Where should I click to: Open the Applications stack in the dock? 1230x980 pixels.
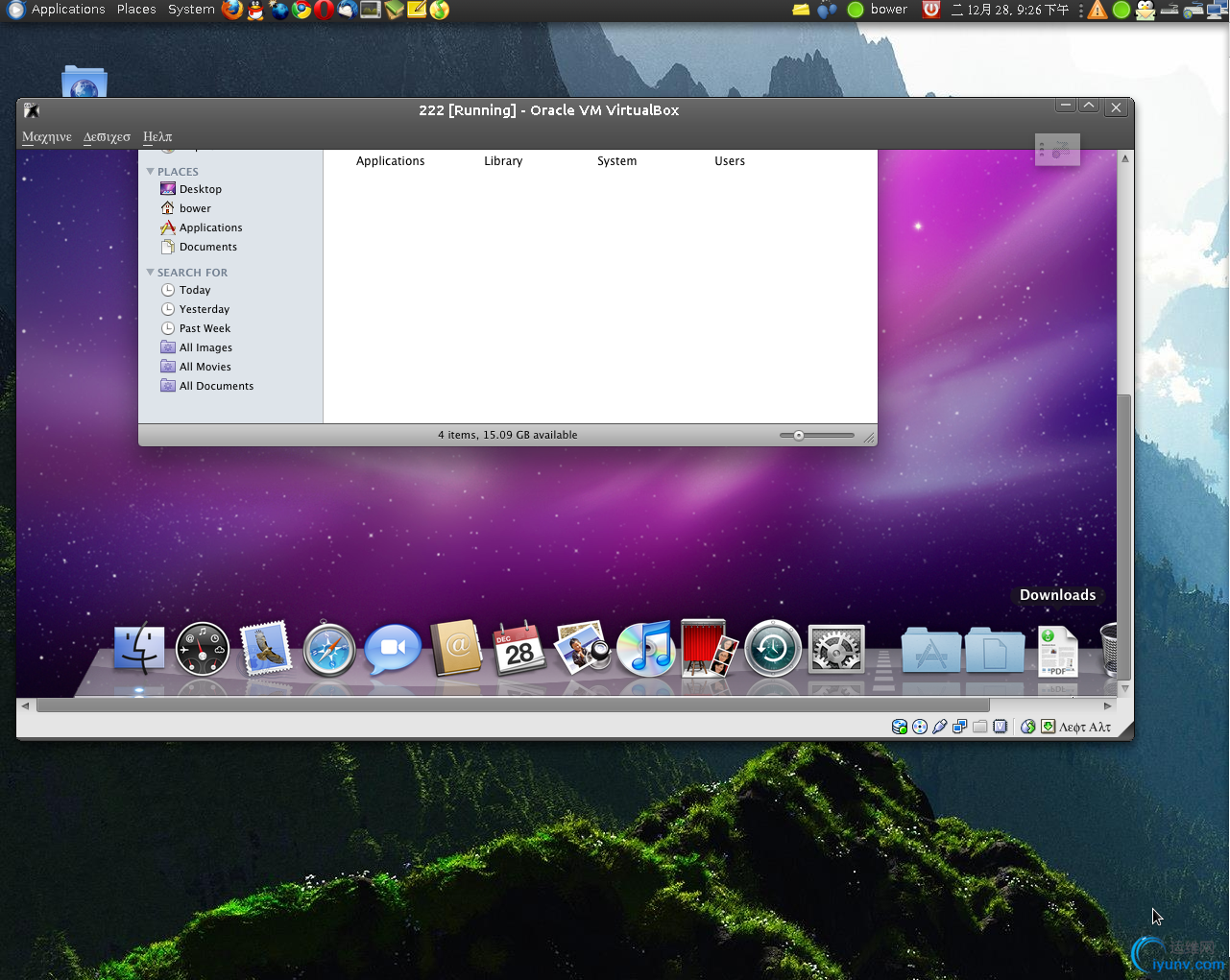coord(931,651)
